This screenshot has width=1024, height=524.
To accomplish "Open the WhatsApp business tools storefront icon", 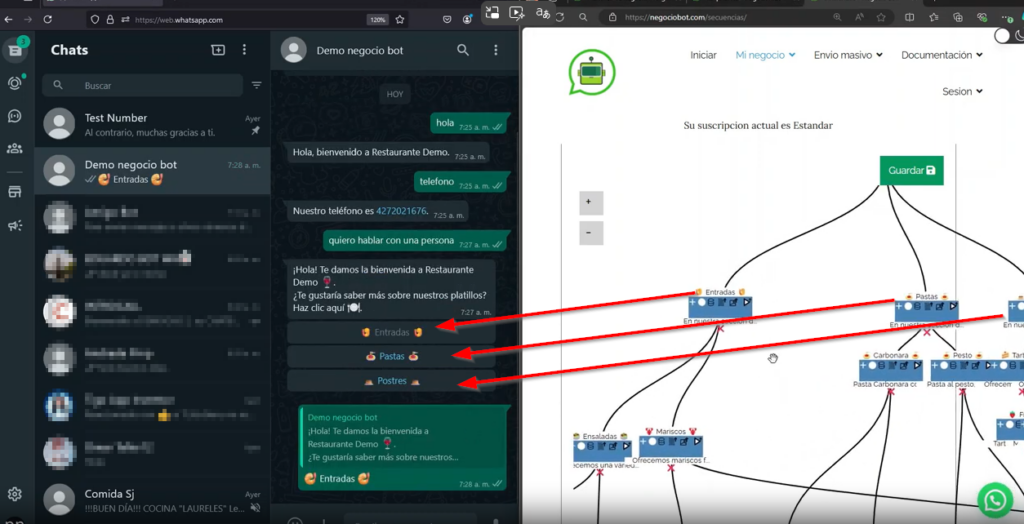I will click(x=14, y=191).
